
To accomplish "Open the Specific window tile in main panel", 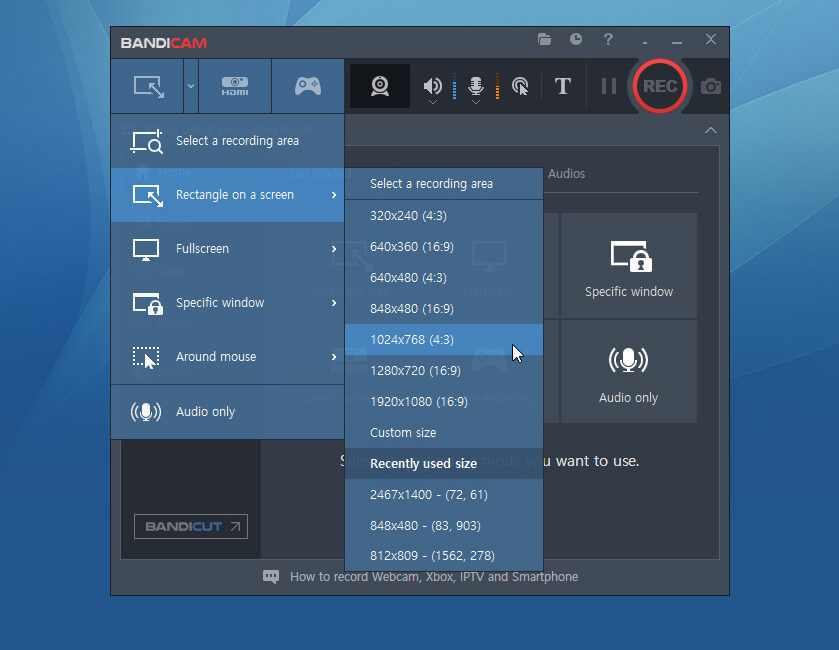I will [629, 265].
